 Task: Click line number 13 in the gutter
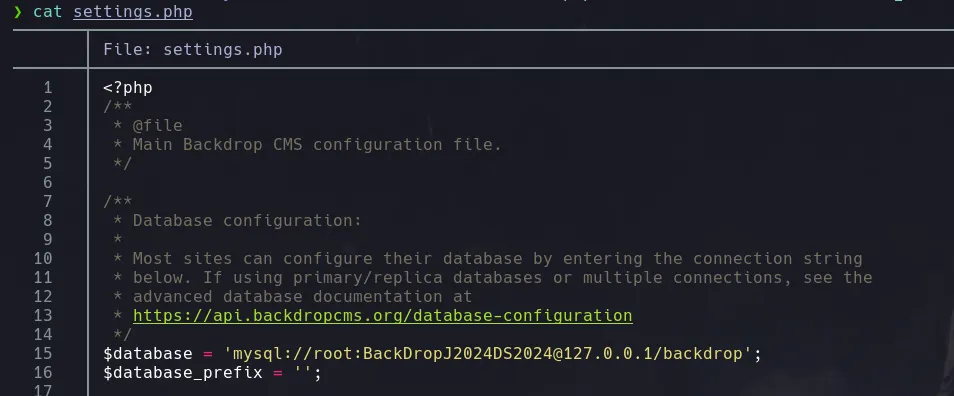[43, 316]
